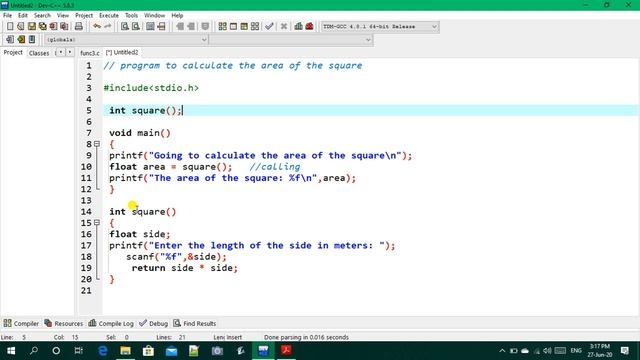Open the empty function dropdown beside (globals)
Image resolution: width=640 pixels, height=360 pixels.
[291, 40]
